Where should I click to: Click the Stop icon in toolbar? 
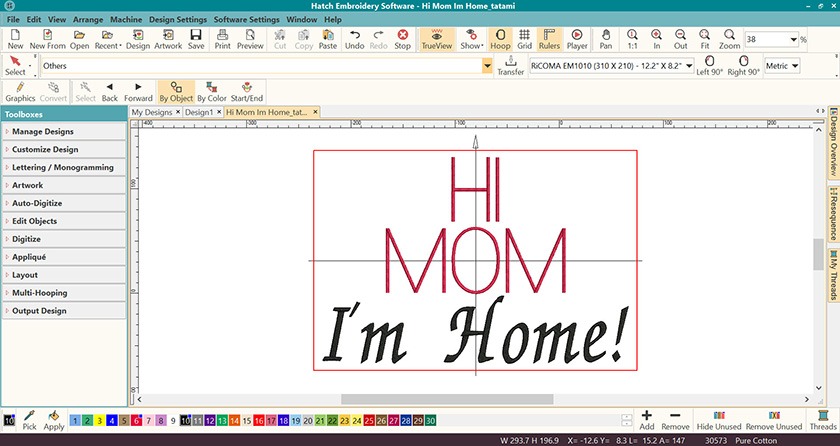tap(402, 39)
